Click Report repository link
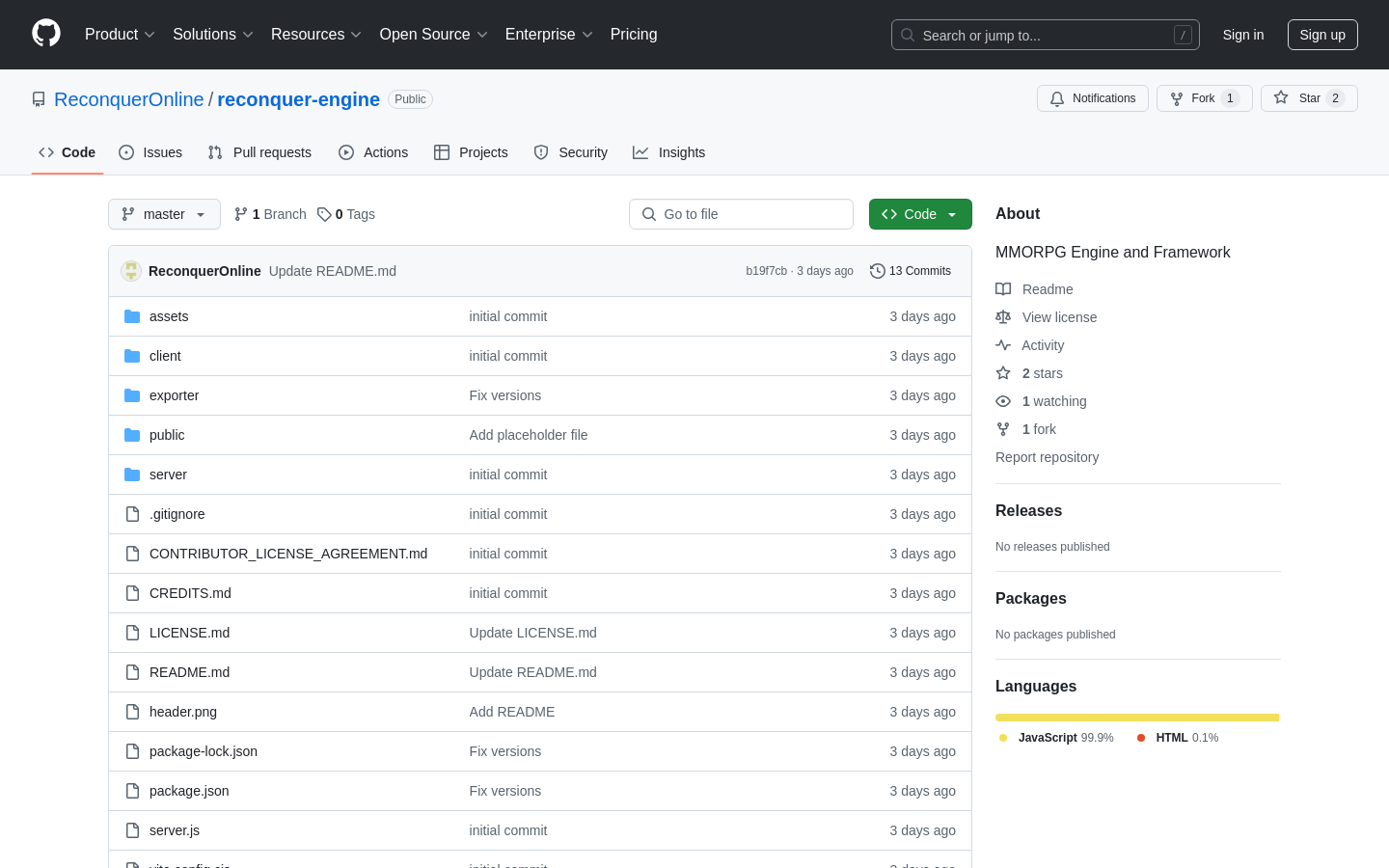Viewport: 1389px width, 868px height. 1047,457
